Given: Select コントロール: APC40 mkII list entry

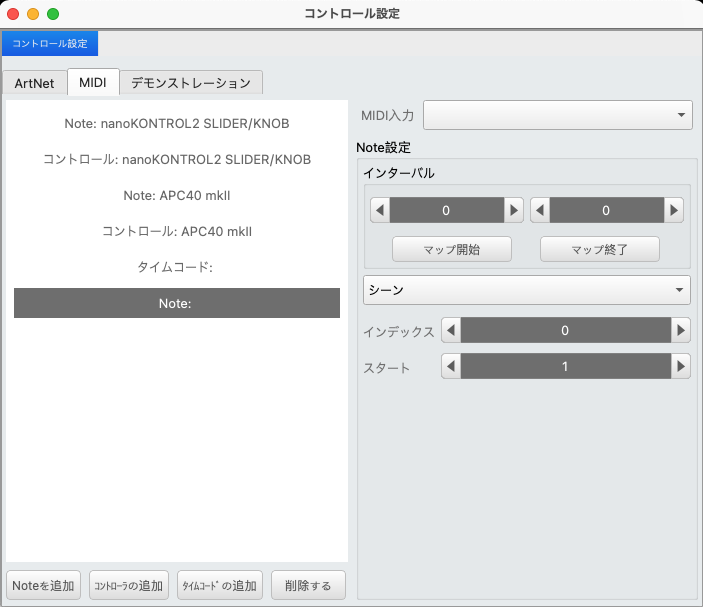Looking at the screenshot, I should tap(177, 231).
